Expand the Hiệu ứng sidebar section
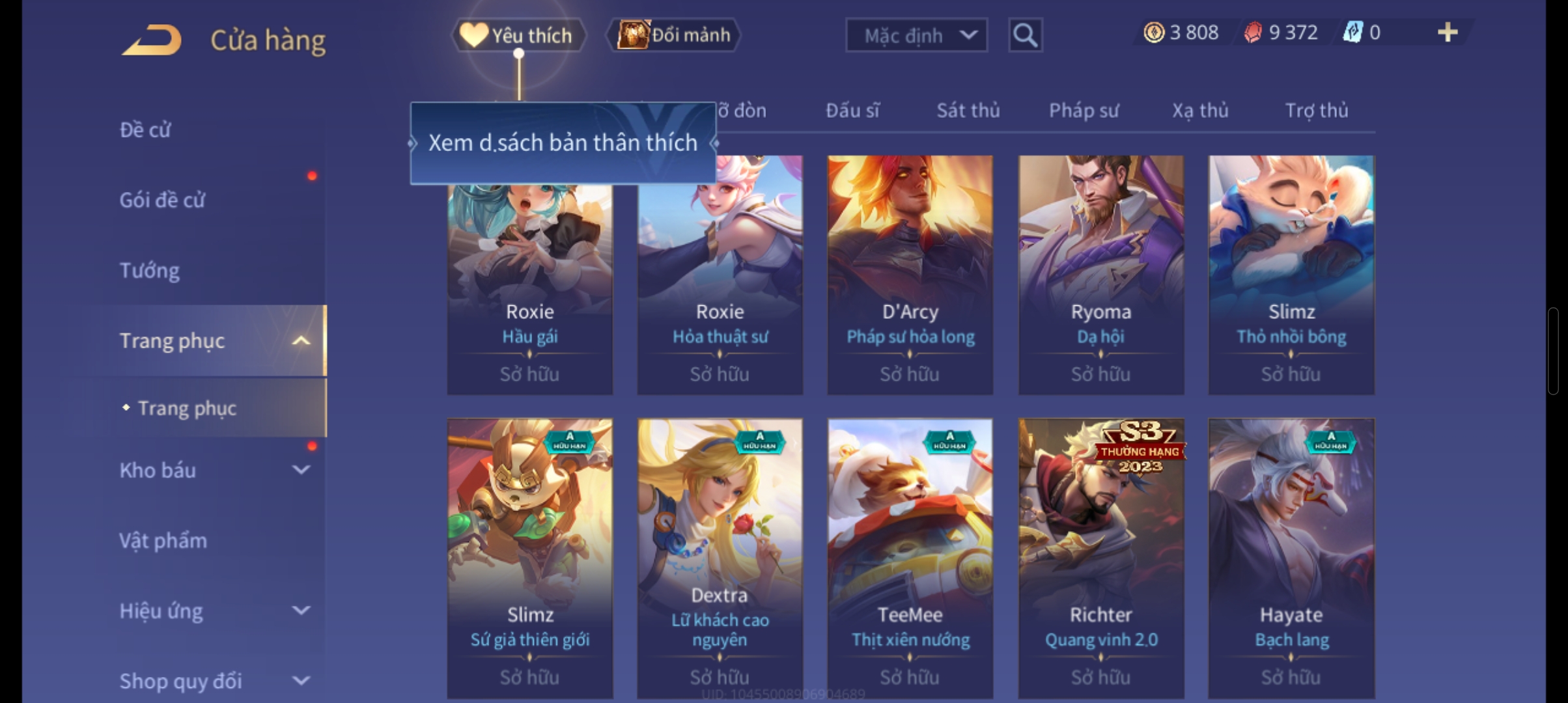The image size is (1568, 703). pos(301,611)
